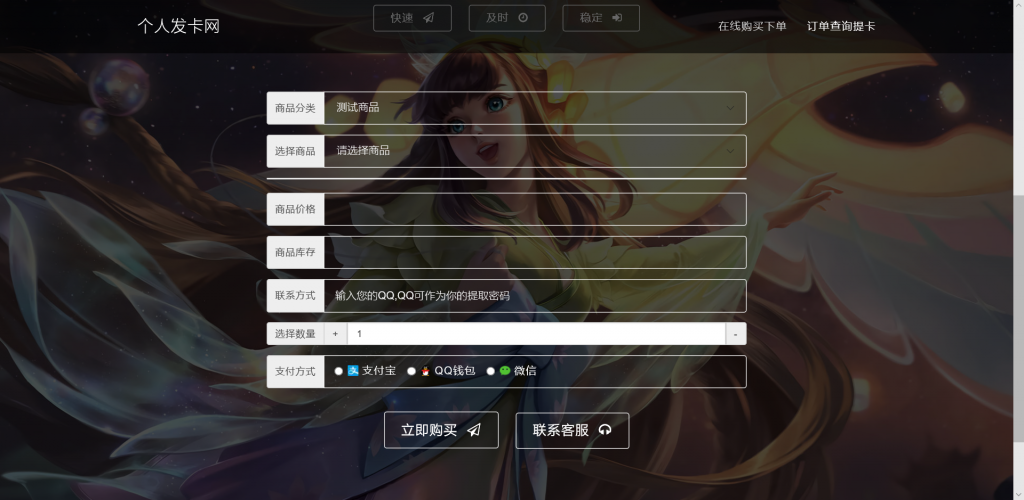Screen dimensions: 1024x500
Task: Increase quantity with the plus button
Action: pos(335,334)
